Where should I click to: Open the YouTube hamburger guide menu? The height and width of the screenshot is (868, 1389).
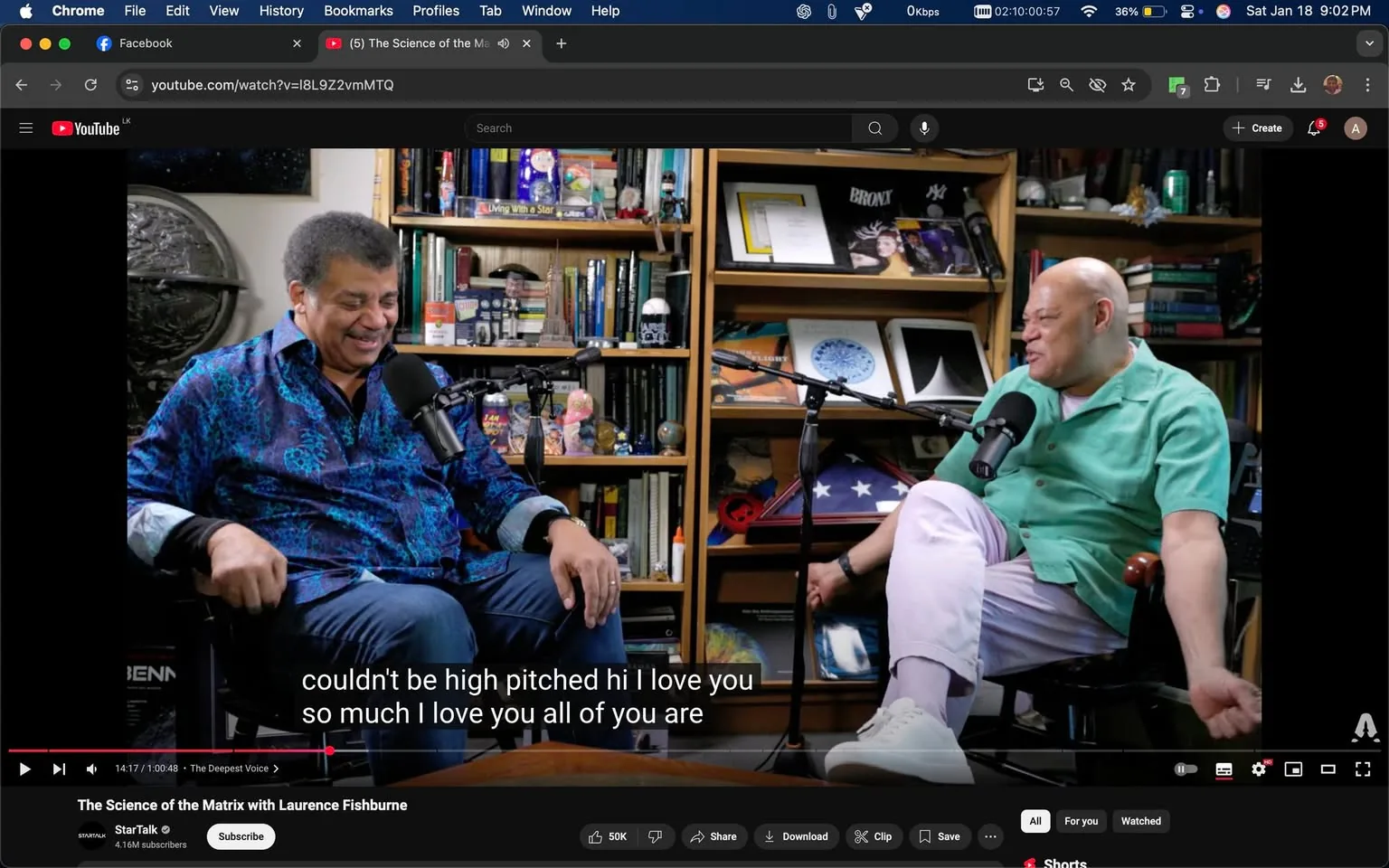click(26, 128)
